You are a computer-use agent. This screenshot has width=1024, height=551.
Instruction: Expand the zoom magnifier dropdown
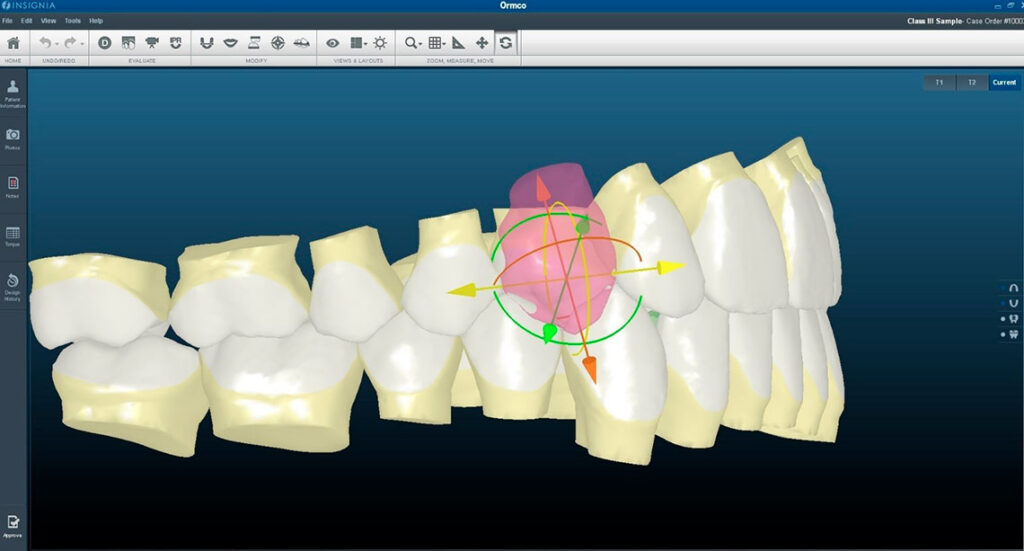click(412, 43)
